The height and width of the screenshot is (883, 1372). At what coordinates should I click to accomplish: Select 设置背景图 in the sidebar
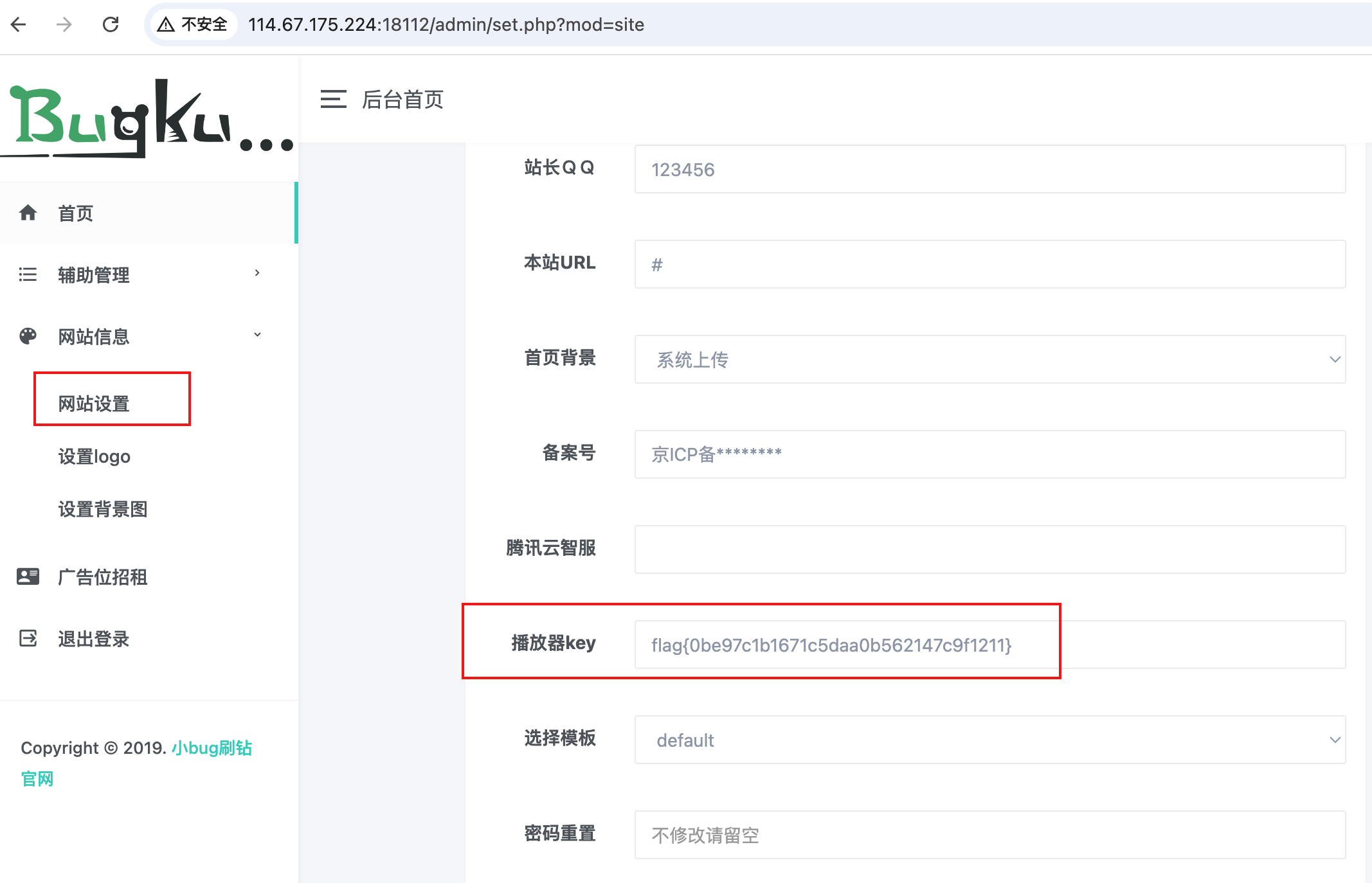point(102,509)
